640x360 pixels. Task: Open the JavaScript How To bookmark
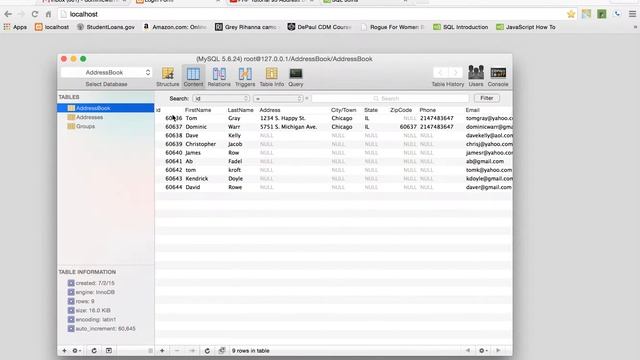[526, 27]
